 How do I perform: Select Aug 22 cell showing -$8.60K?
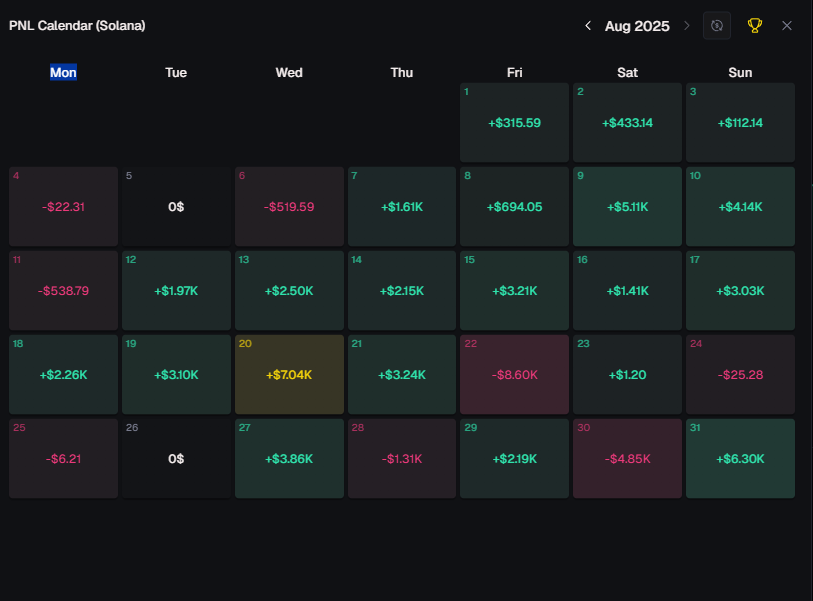(x=514, y=374)
